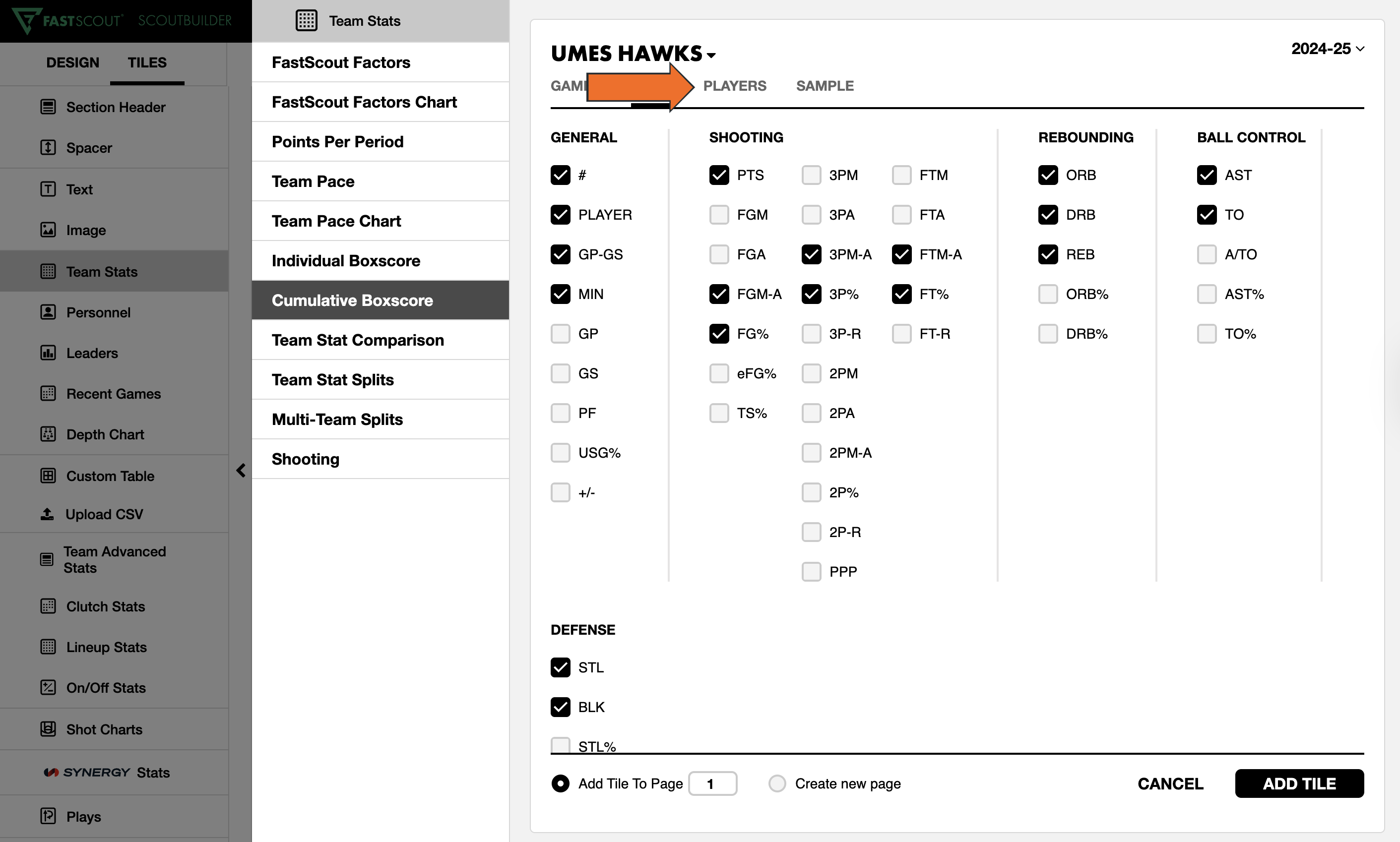Image resolution: width=1400 pixels, height=842 pixels.
Task: Open the Personnel tile icon
Action: pyautogui.click(x=48, y=312)
